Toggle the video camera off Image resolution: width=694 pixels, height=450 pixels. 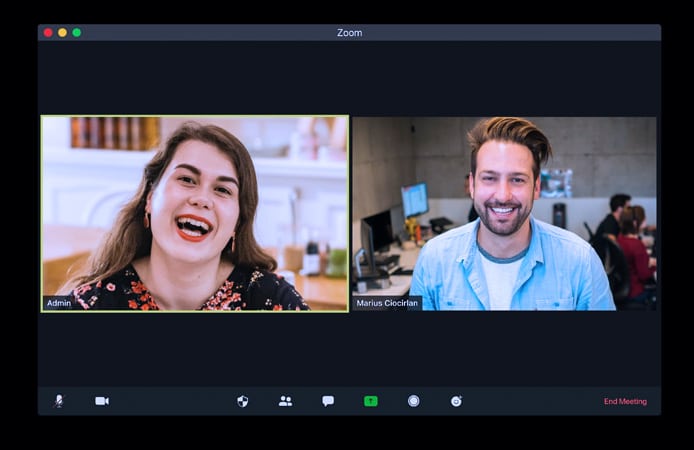[102, 401]
